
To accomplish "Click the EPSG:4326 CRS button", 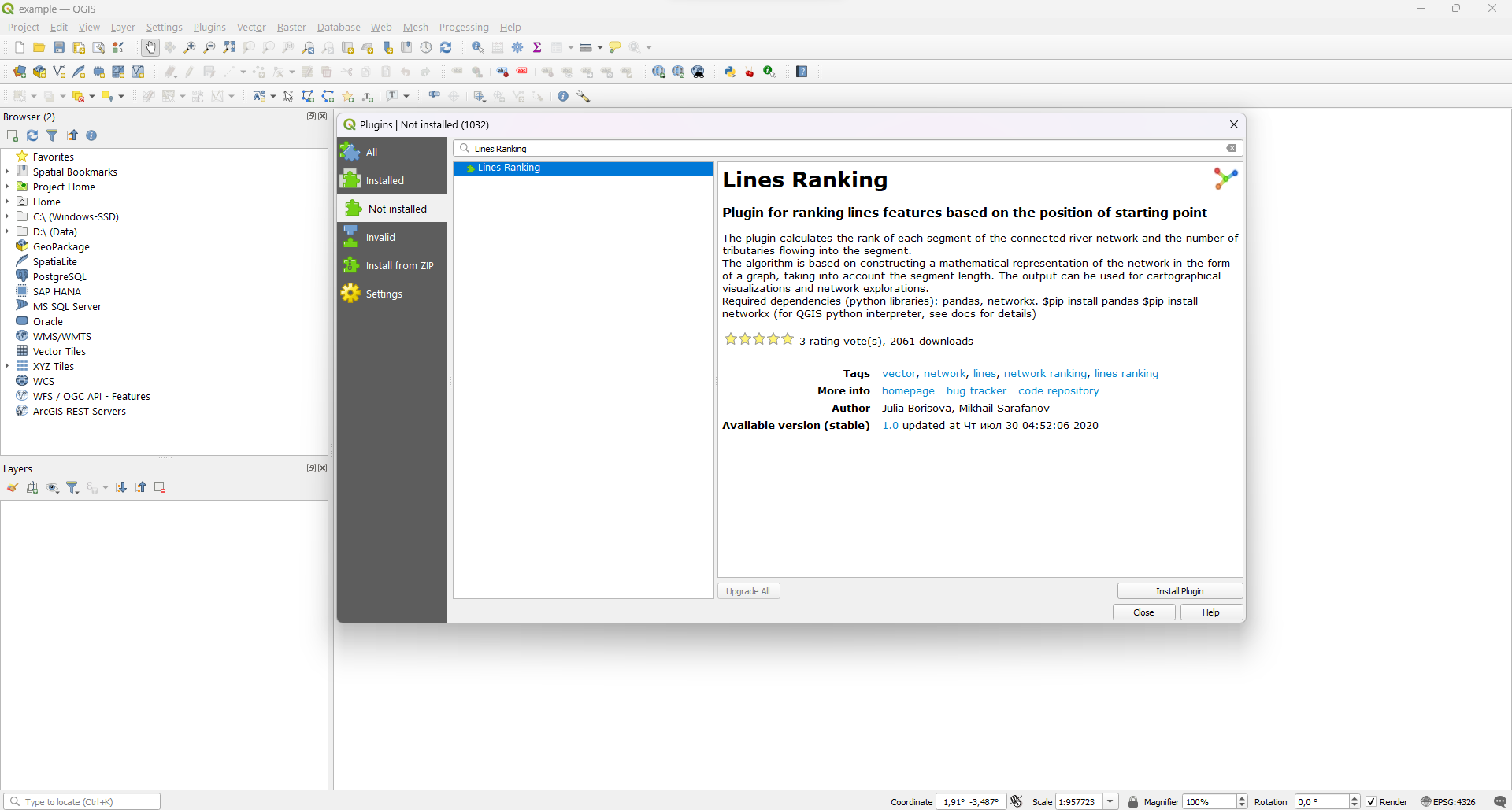I will pyautogui.click(x=1447, y=801).
